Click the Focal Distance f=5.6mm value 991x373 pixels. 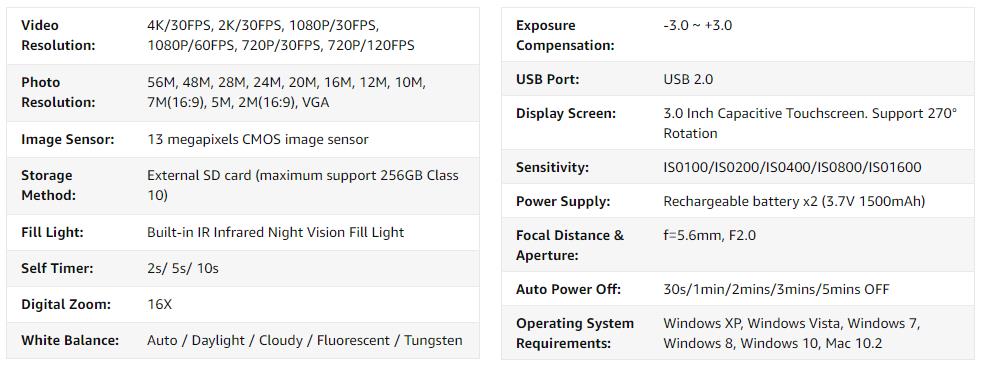click(709, 236)
